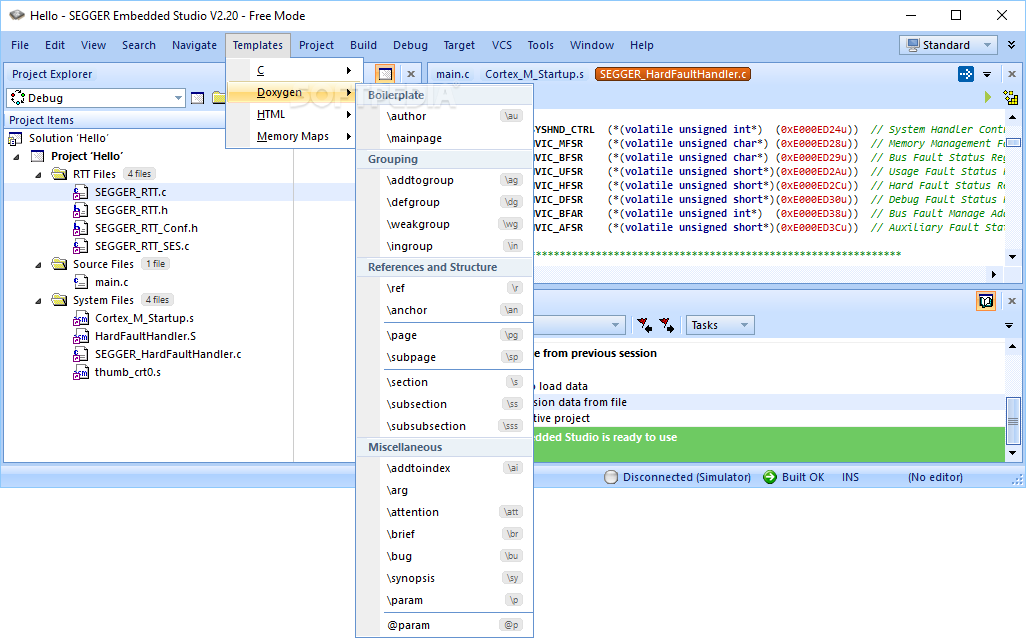Click the Built OK green status icon

point(770,477)
